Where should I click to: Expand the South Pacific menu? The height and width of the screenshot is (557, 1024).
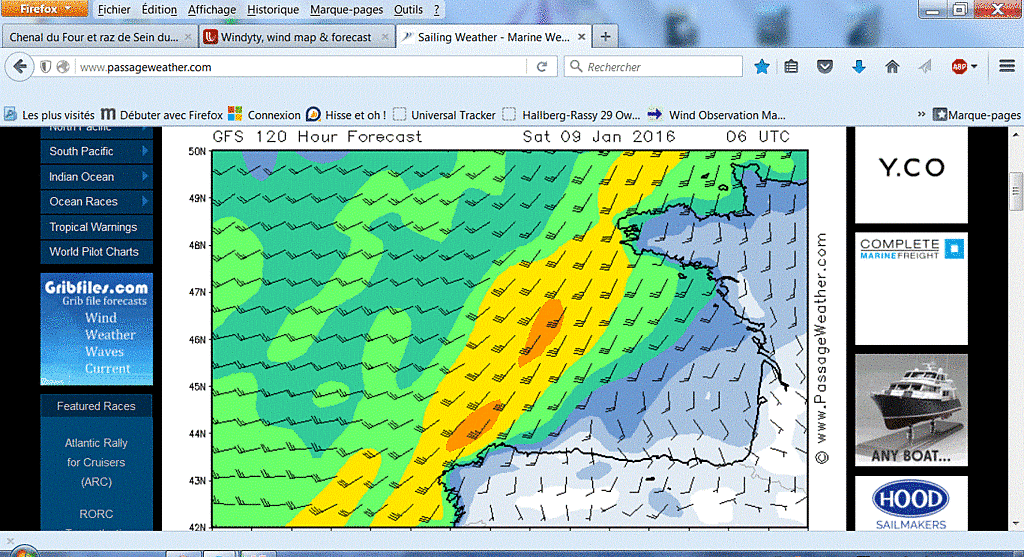pos(97,151)
